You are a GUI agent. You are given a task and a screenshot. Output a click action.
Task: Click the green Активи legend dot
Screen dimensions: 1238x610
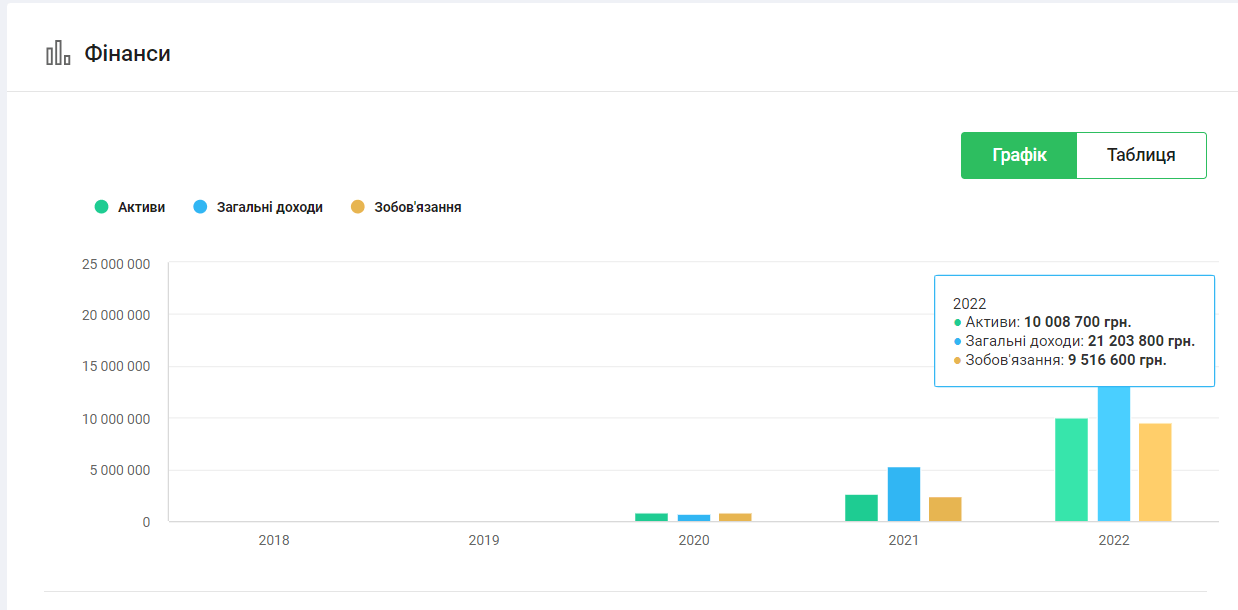[101, 207]
